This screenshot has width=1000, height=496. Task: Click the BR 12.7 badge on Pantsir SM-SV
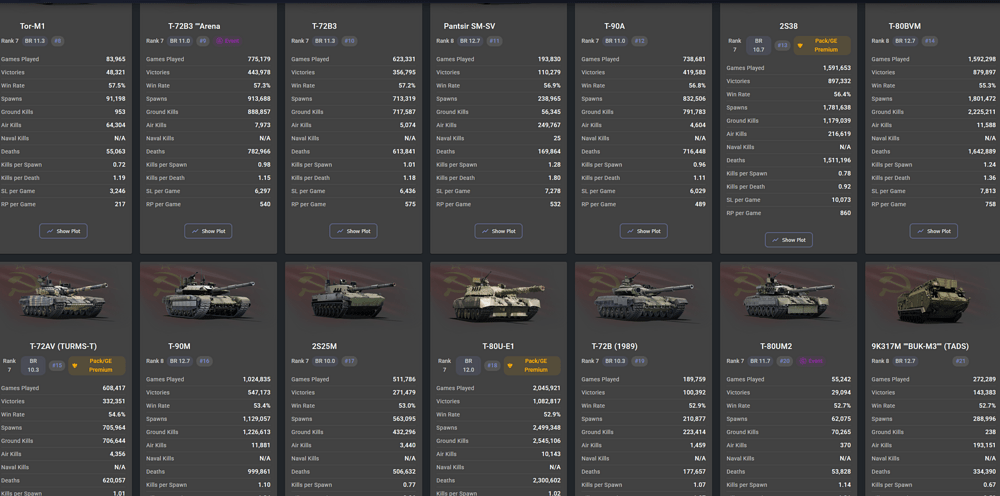(x=470, y=41)
